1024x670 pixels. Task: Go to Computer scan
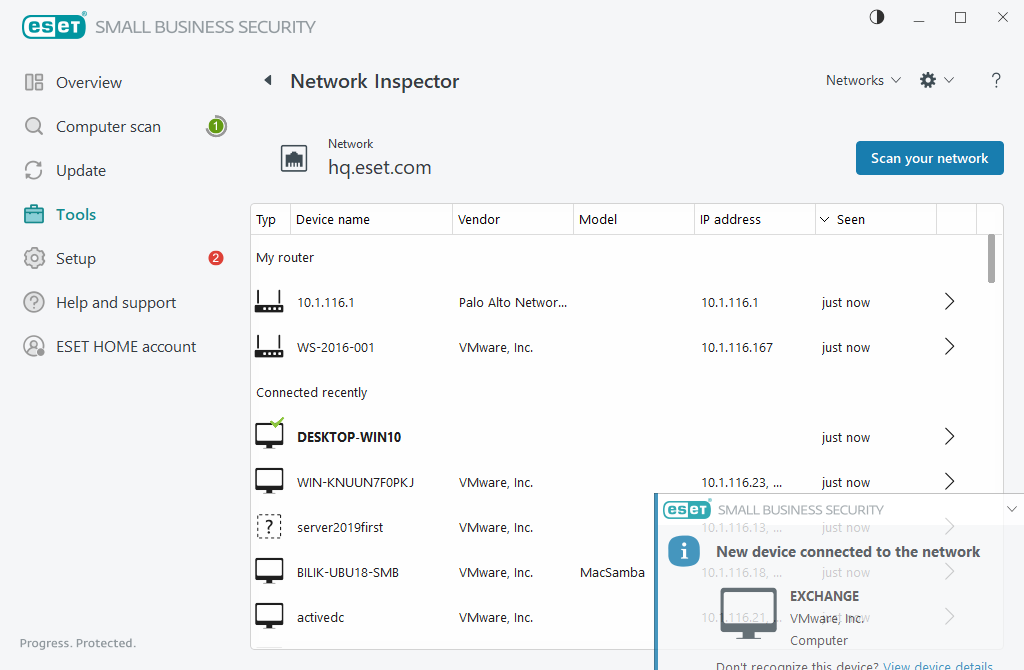(108, 127)
